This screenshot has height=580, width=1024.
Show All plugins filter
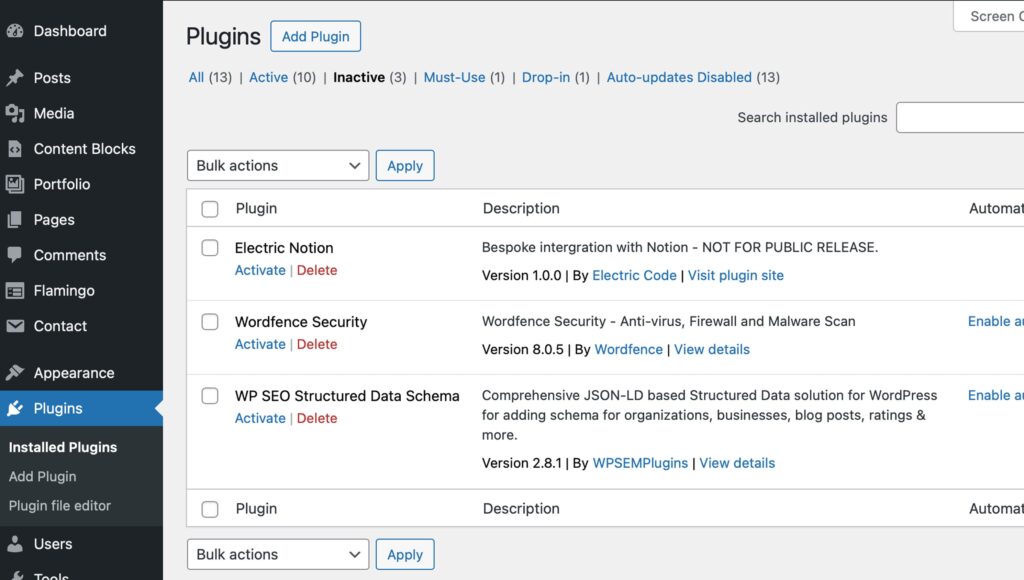tap(196, 77)
